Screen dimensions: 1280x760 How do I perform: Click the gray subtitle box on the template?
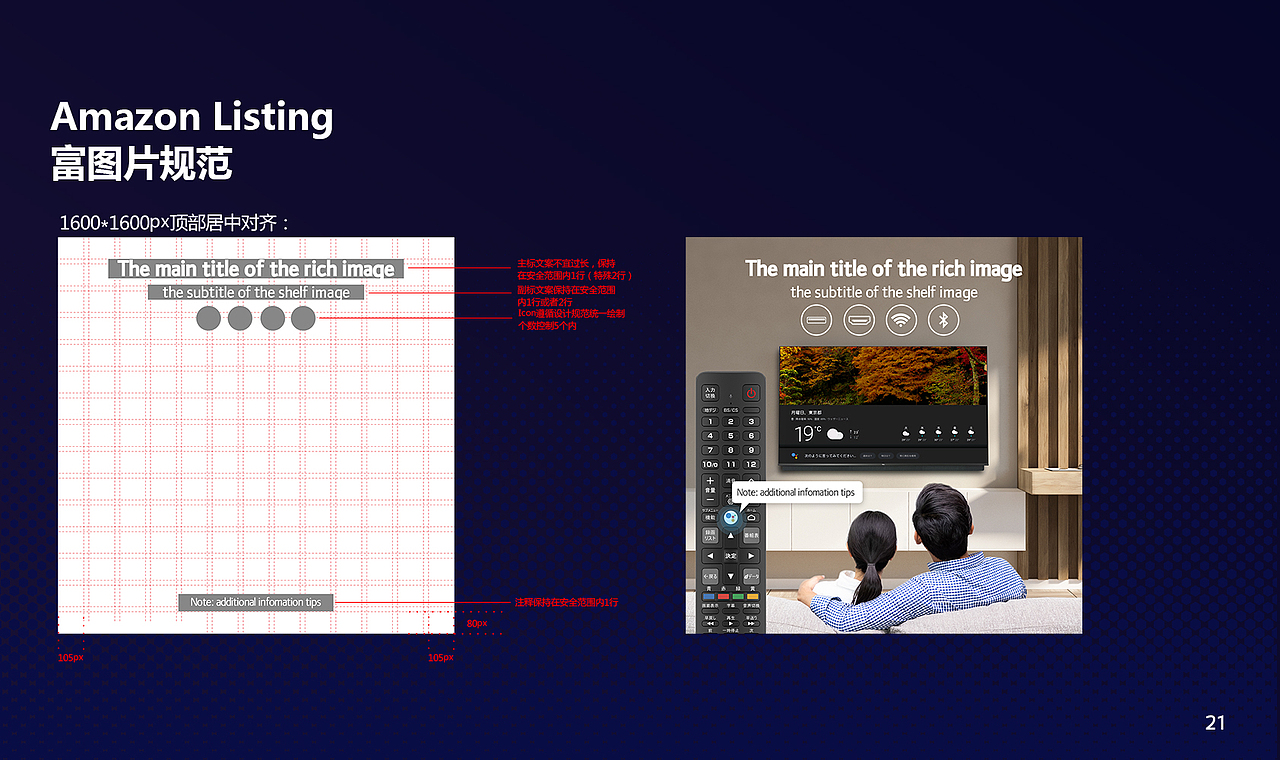(256, 292)
